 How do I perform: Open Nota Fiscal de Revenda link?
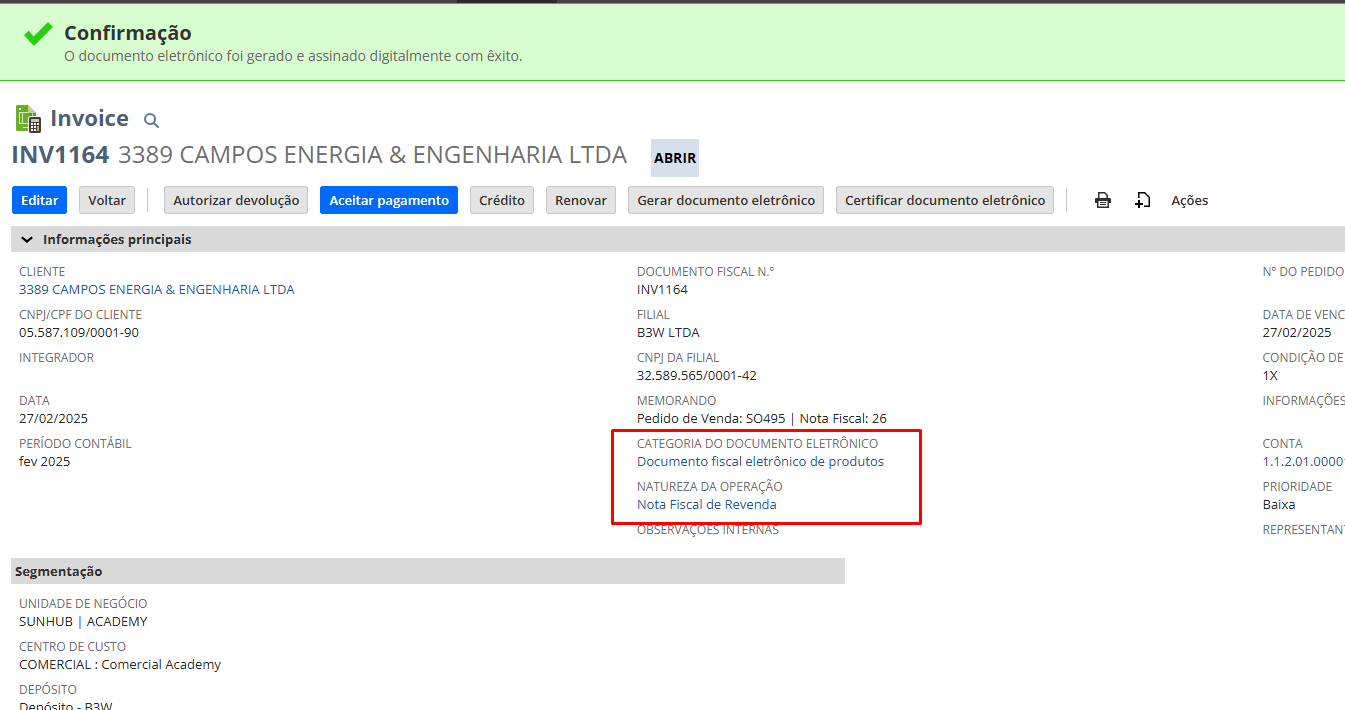pos(706,505)
